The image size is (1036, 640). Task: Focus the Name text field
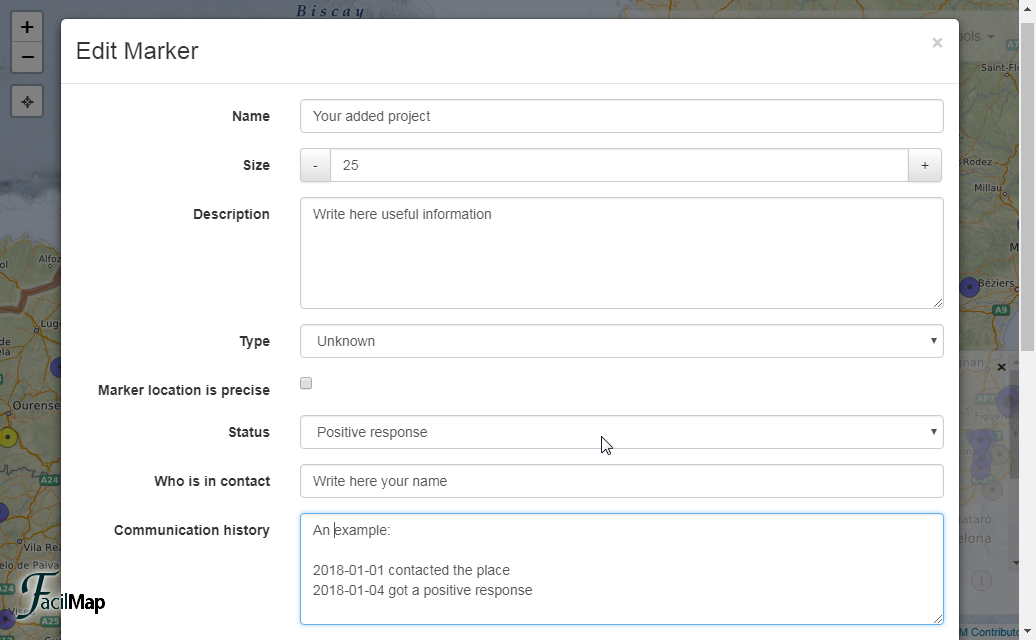tap(621, 116)
